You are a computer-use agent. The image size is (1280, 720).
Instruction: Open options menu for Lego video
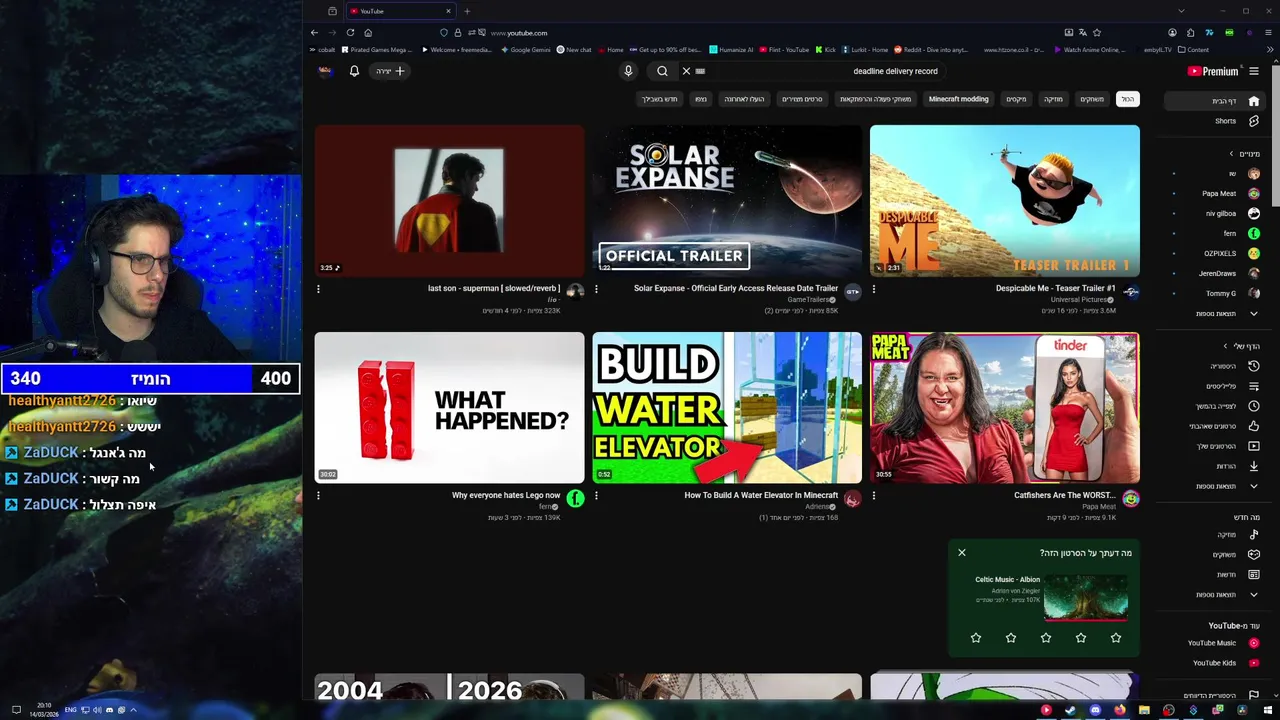318,495
